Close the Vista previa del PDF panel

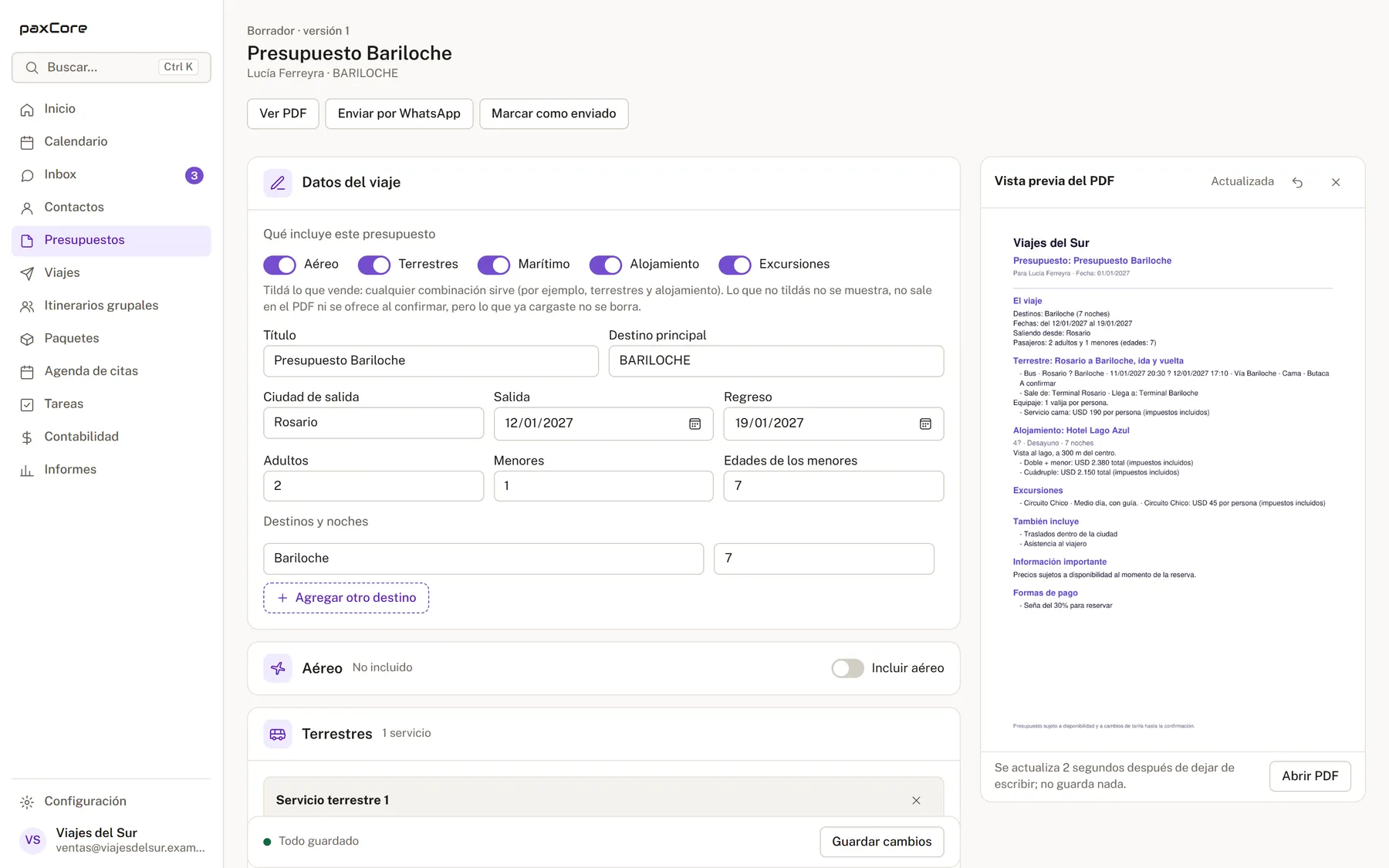pyautogui.click(x=1336, y=182)
